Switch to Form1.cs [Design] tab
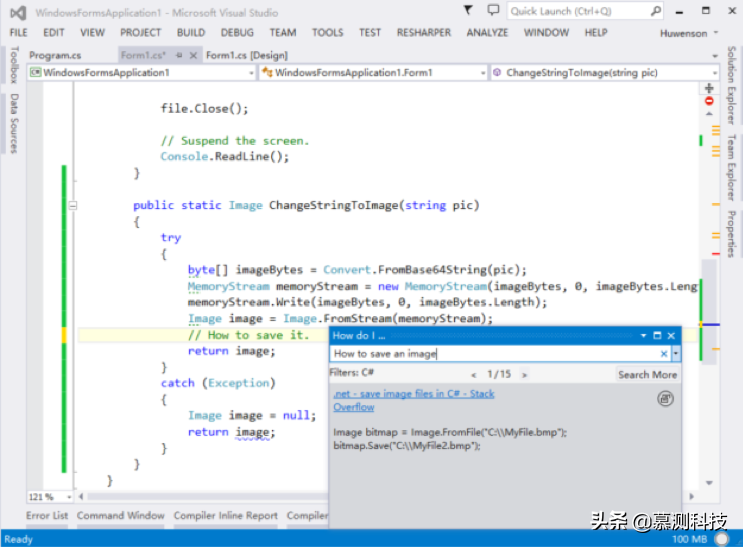Image resolution: width=743 pixels, height=547 pixels. (247, 55)
